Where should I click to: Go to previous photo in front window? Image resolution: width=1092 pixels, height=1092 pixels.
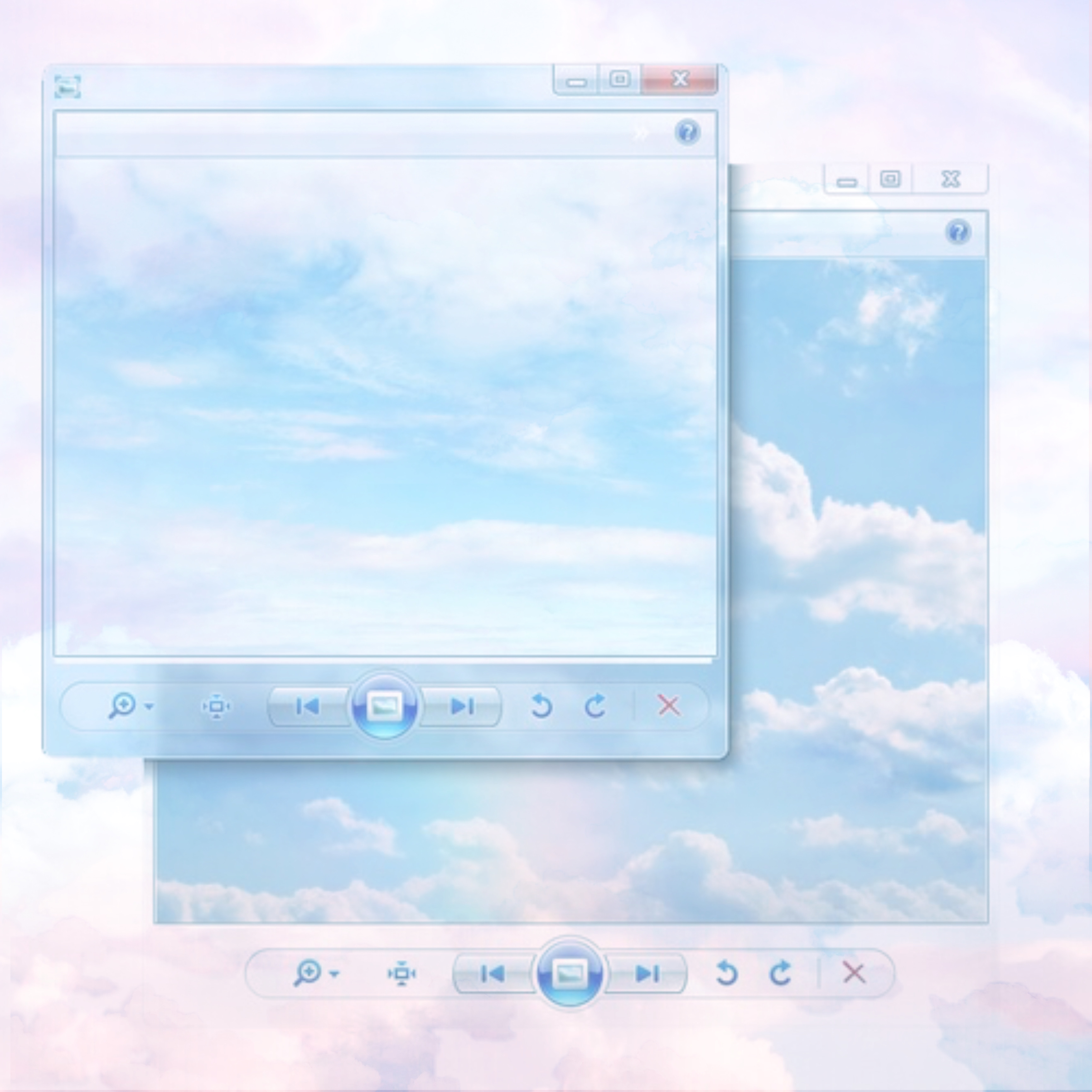(x=309, y=706)
